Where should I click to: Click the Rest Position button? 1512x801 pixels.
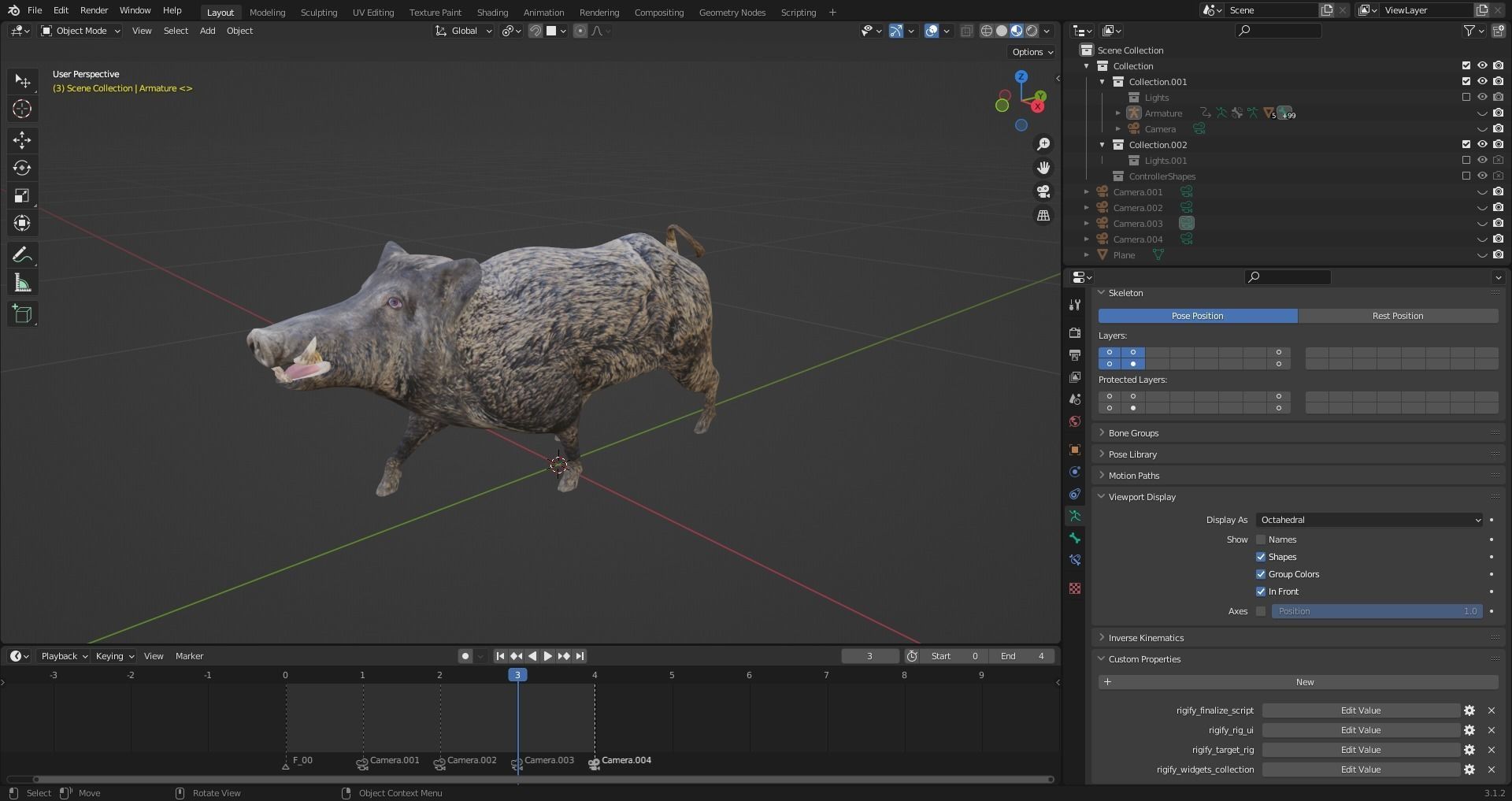[1398, 316]
